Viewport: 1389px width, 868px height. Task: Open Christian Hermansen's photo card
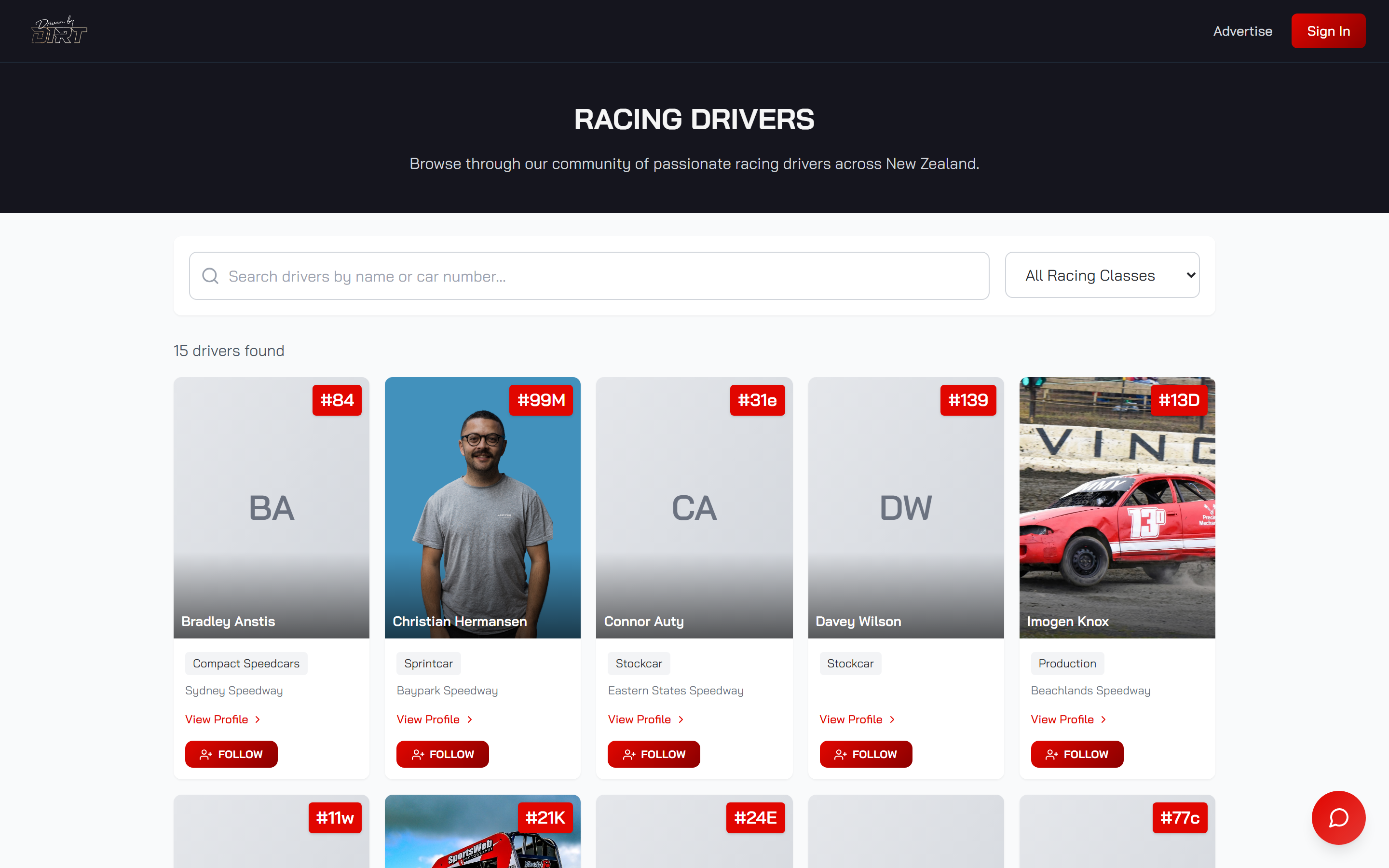(483, 507)
